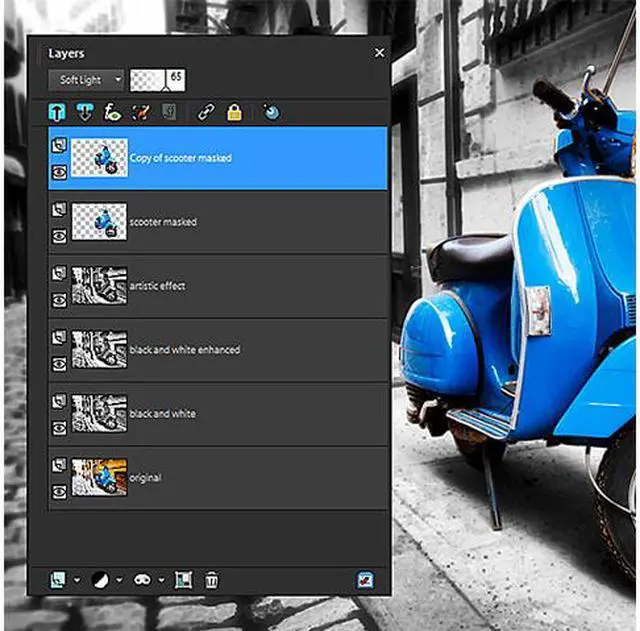The height and width of the screenshot is (631, 640).
Task: Click the layer effects fx icon
Action: click(x=112, y=113)
